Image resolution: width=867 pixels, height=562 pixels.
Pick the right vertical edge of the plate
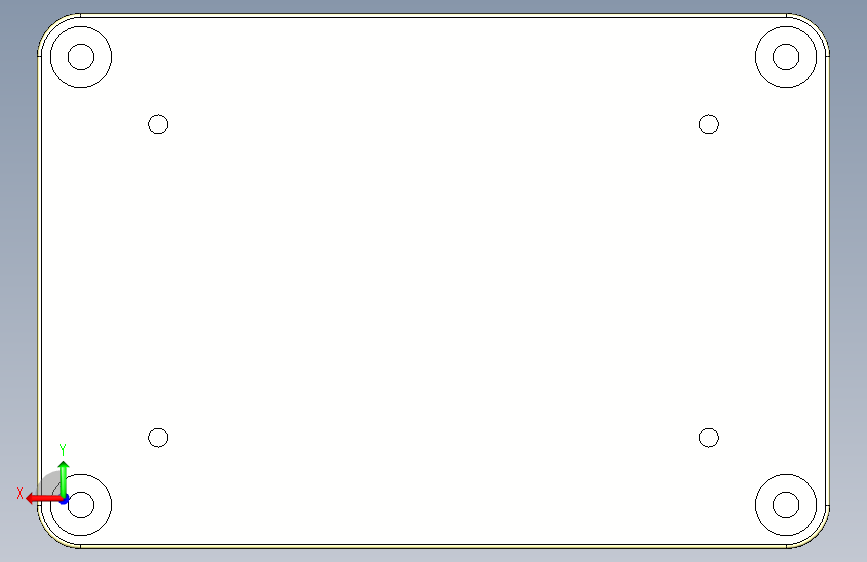827,281
